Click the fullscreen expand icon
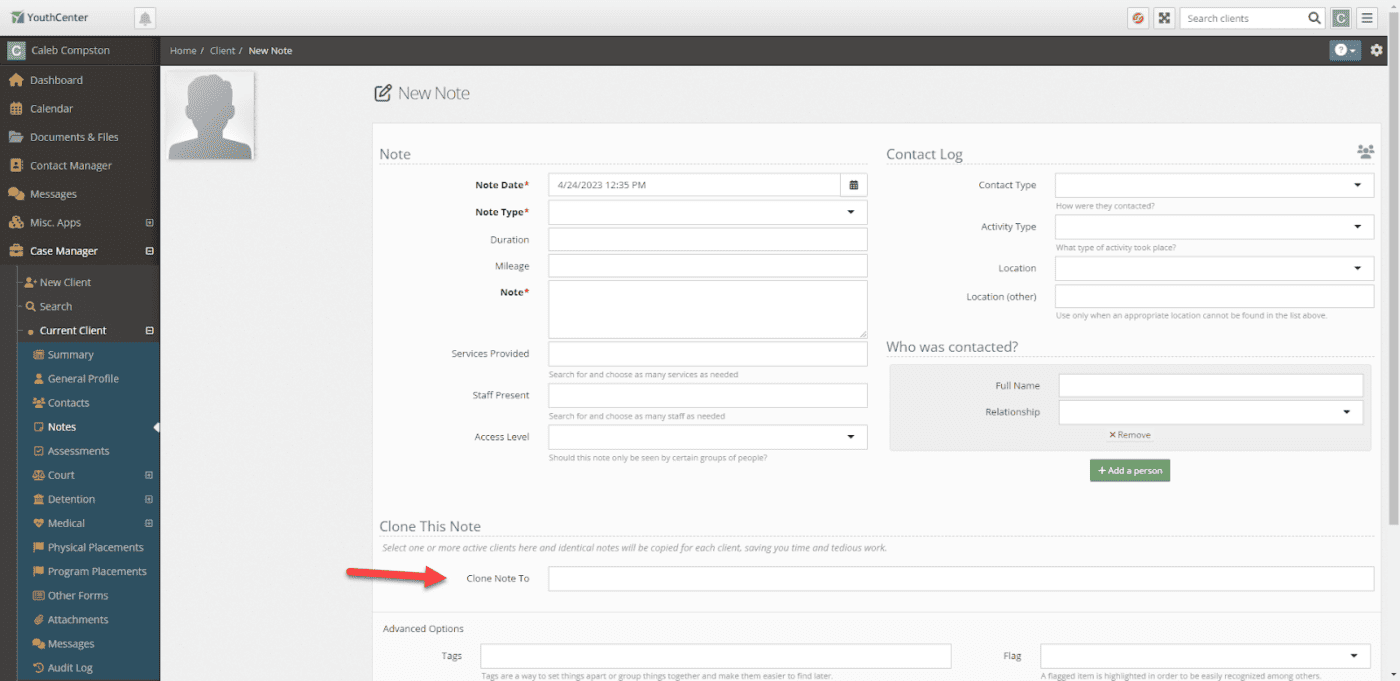1400x681 pixels. [x=1164, y=18]
